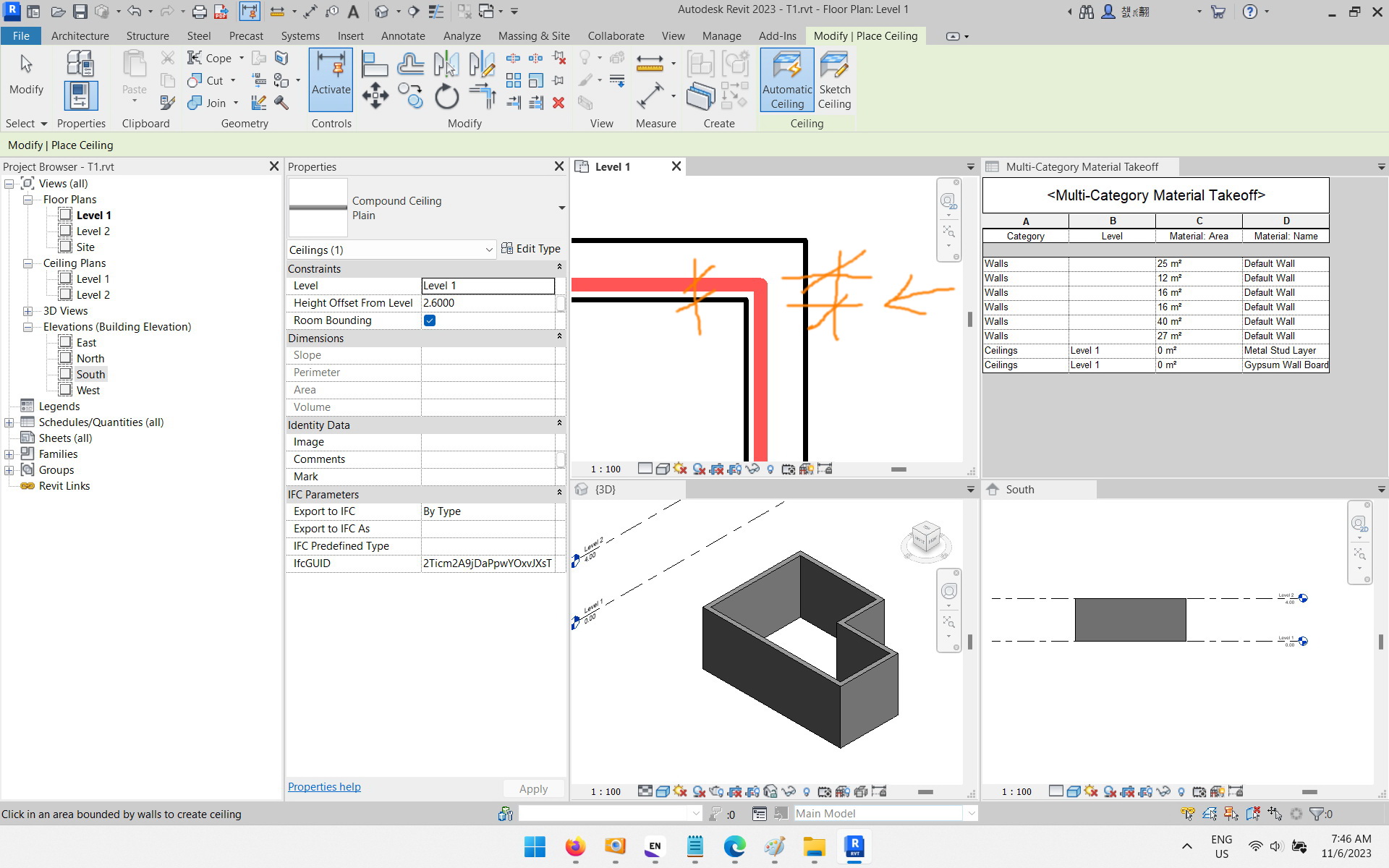Click the Activate Dimensions control

331,80
